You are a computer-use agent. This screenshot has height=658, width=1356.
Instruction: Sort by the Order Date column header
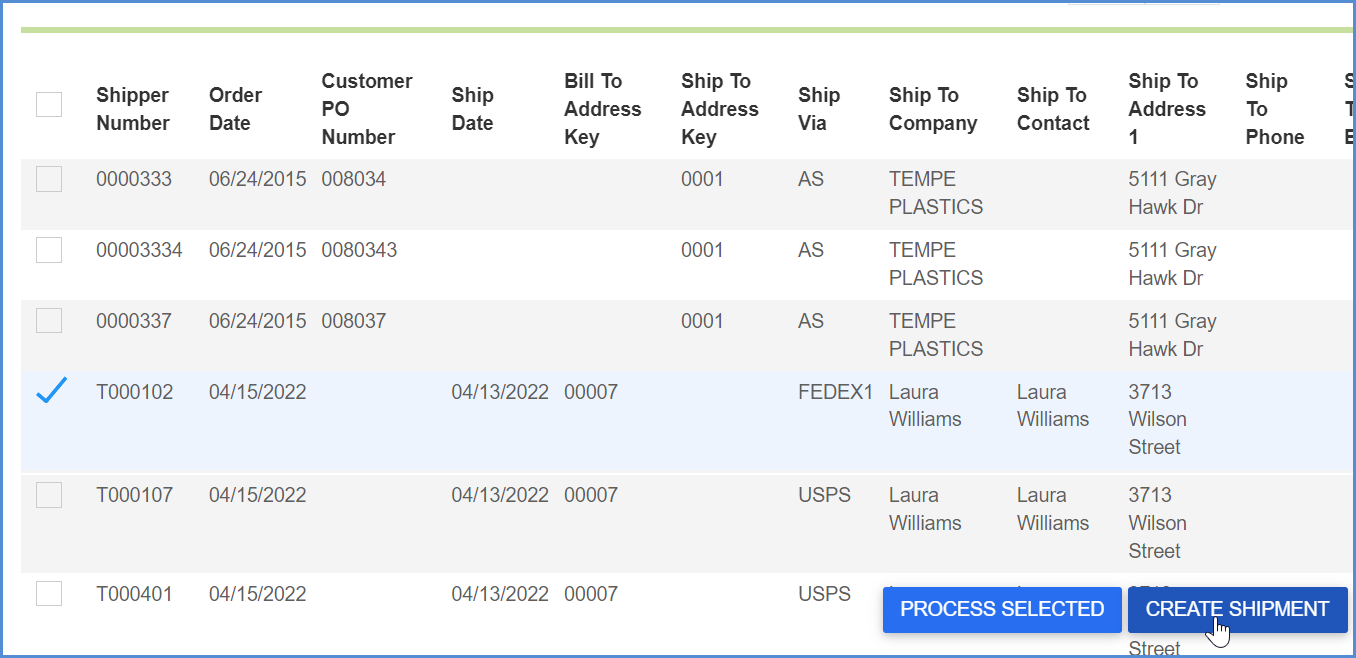coord(236,109)
